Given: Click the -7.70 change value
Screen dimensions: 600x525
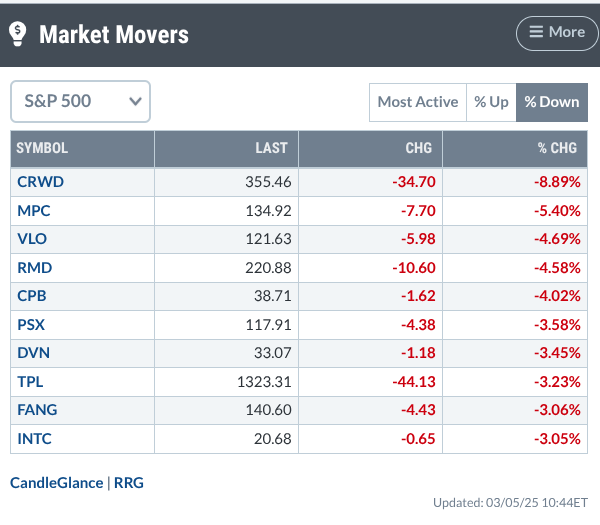Looking at the screenshot, I should click(418, 211).
